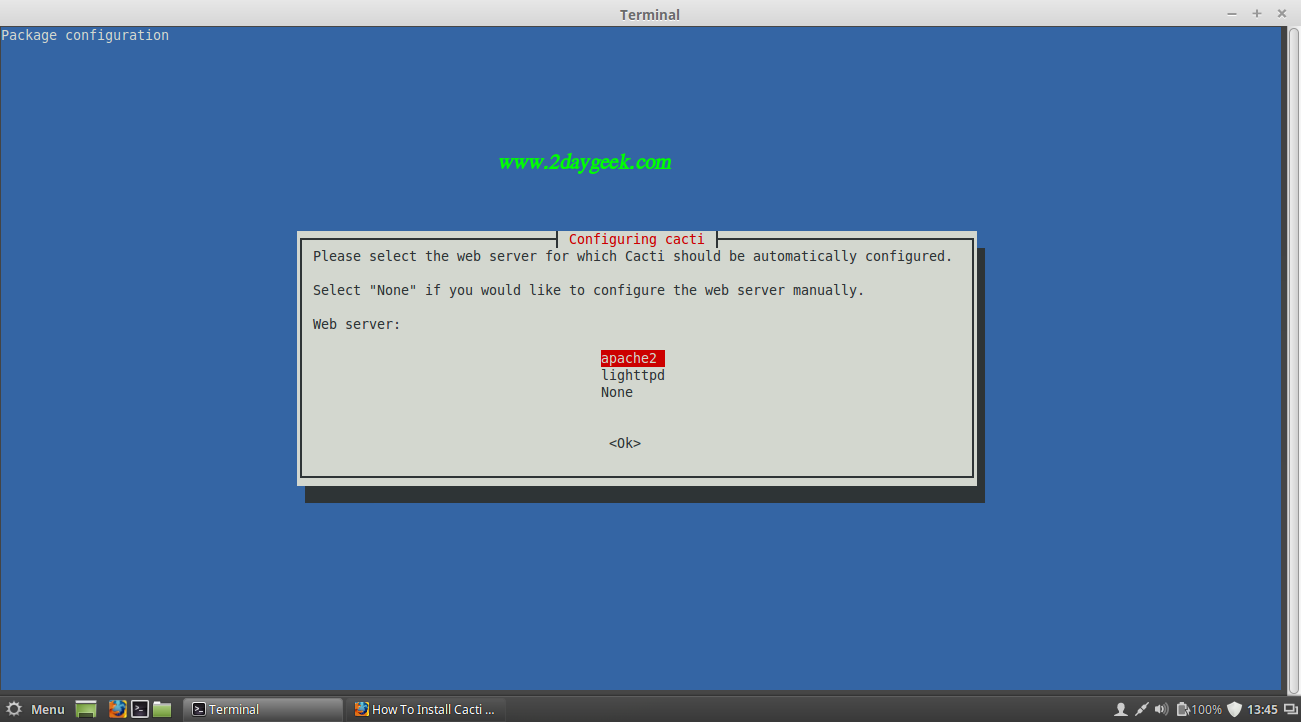Close the Terminal window
Viewport: 1301px width, 722px height.
(1282, 13)
